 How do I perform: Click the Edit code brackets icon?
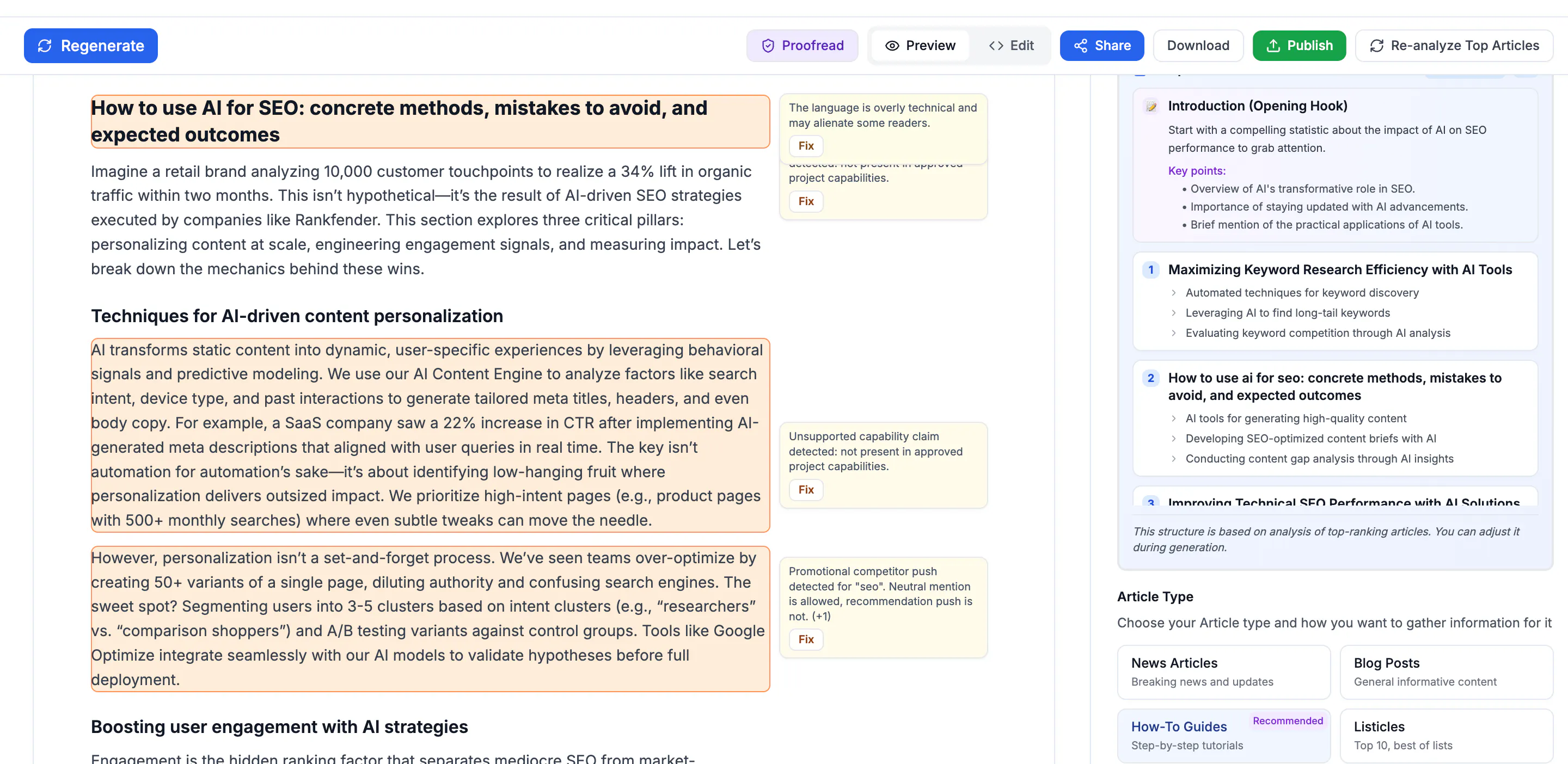(996, 46)
